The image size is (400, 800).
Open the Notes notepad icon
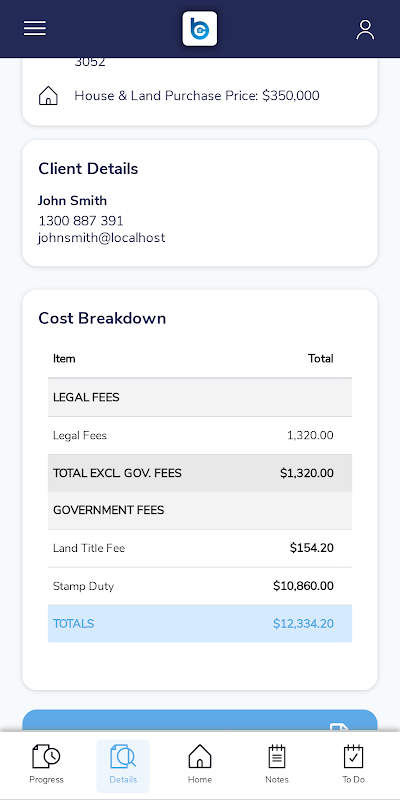(x=277, y=756)
